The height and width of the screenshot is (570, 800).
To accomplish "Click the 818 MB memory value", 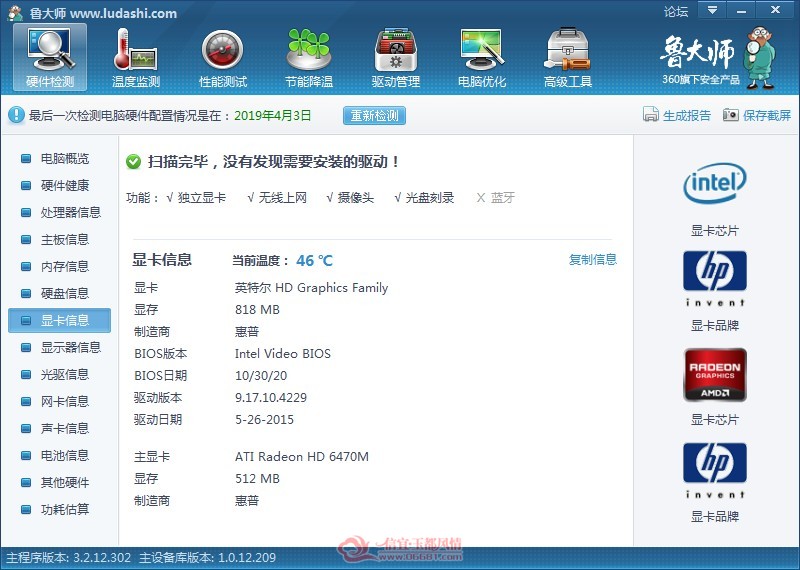I will [257, 310].
